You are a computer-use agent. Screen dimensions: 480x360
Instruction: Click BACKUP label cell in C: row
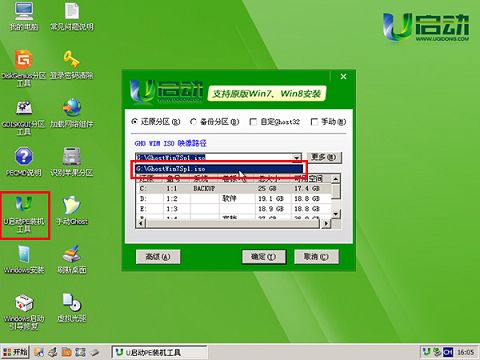point(204,189)
